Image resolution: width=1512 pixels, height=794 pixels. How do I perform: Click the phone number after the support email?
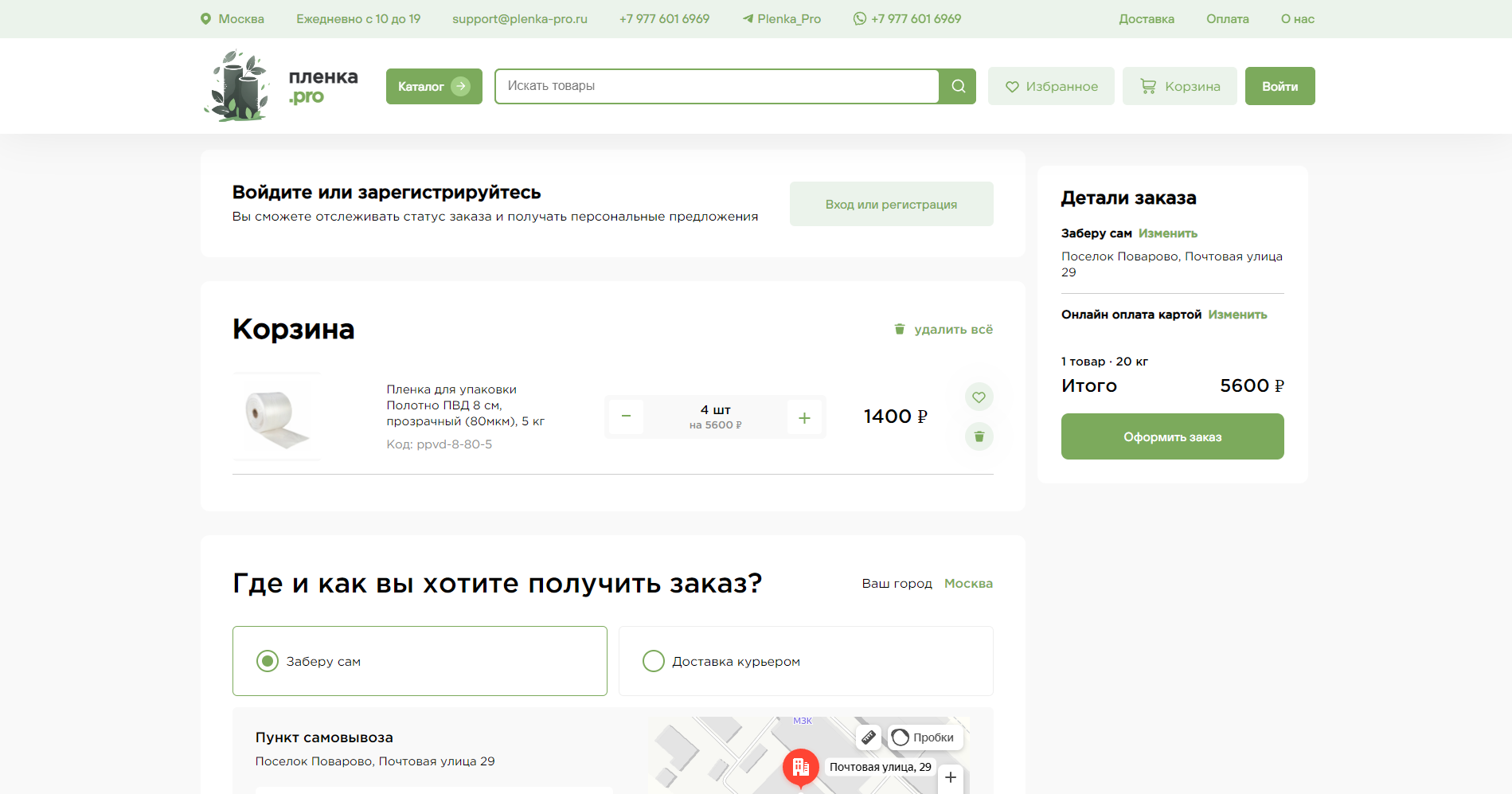click(x=664, y=19)
